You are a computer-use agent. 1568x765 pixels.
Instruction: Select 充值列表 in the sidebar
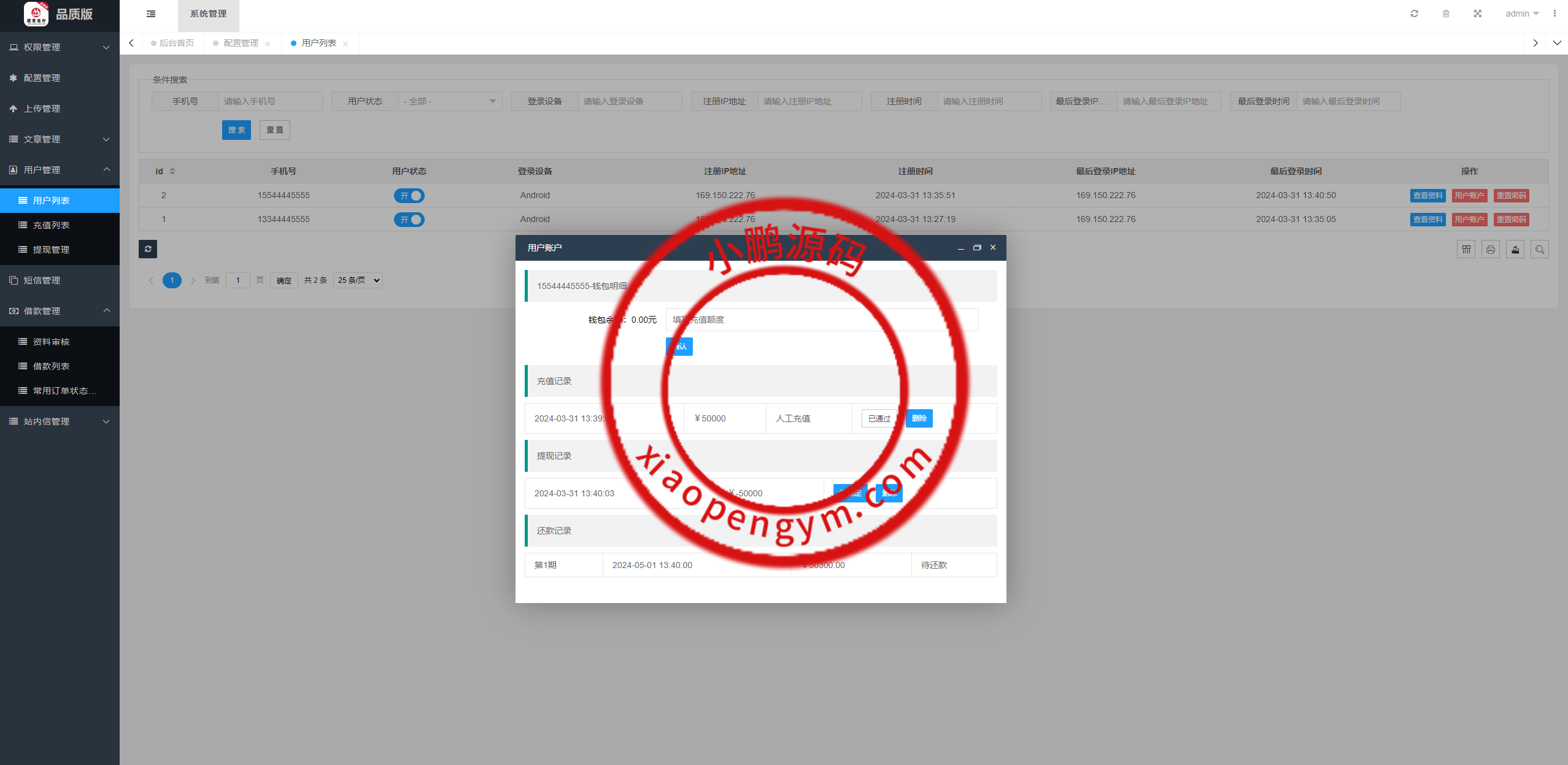tap(51, 225)
